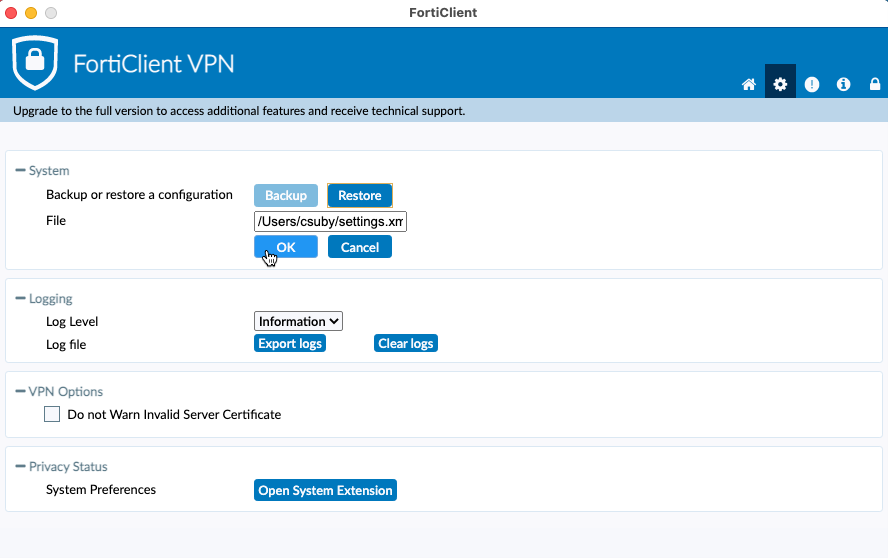Confirm restore with the OK button
Screen dimensions: 888x558
(x=286, y=247)
